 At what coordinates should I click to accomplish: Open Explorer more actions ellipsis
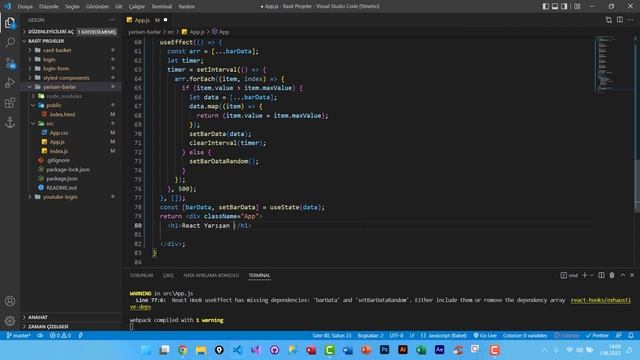click(x=112, y=20)
